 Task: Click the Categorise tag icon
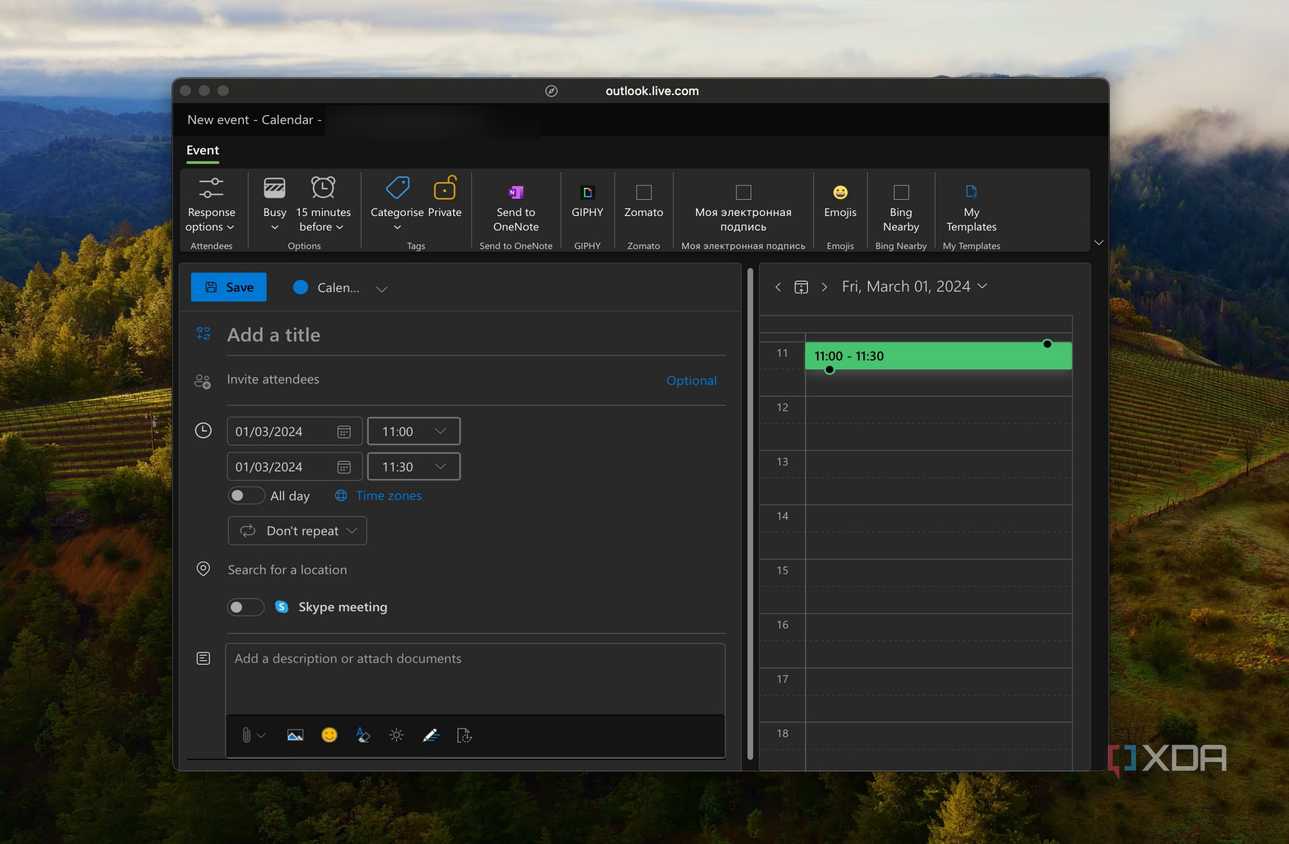pos(397,188)
